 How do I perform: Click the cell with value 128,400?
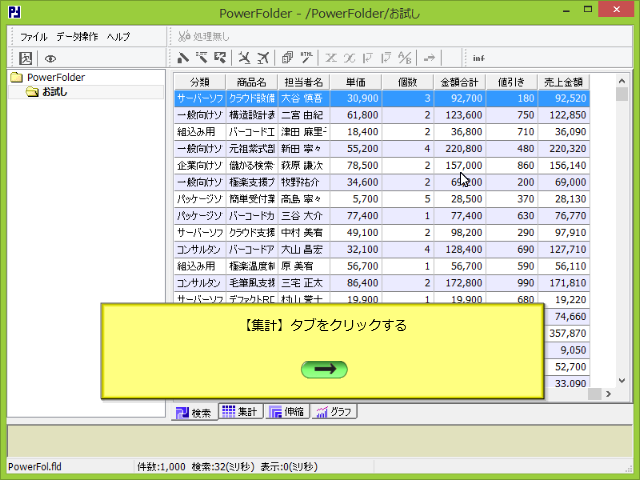(x=459, y=249)
